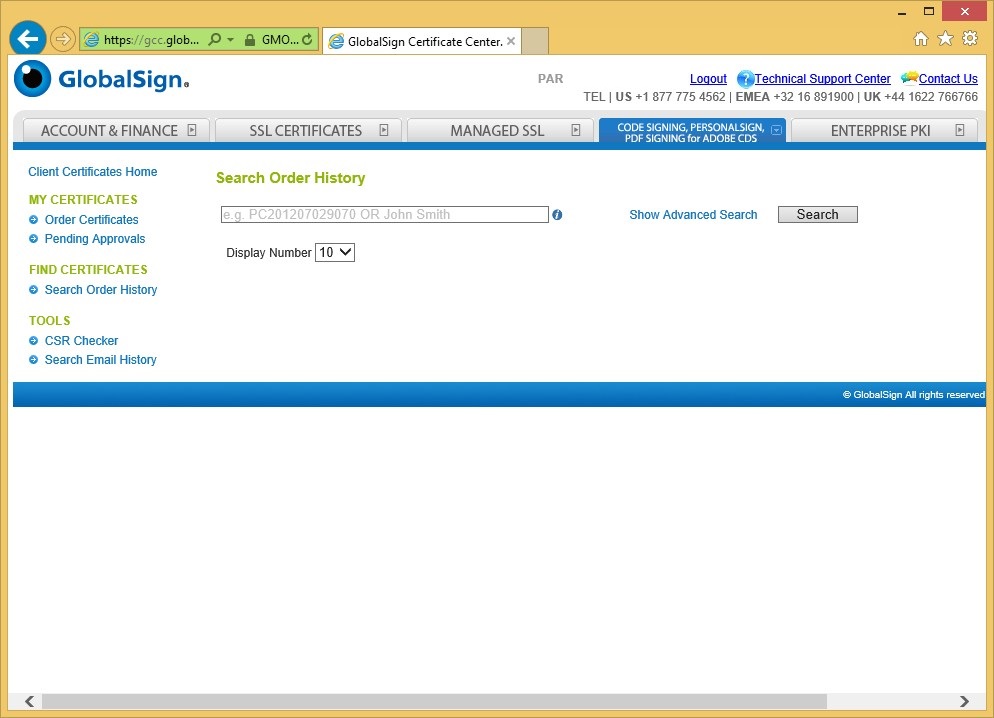The width and height of the screenshot is (994, 718).
Task: Switch to Enterprise PKI tab
Action: click(x=884, y=131)
